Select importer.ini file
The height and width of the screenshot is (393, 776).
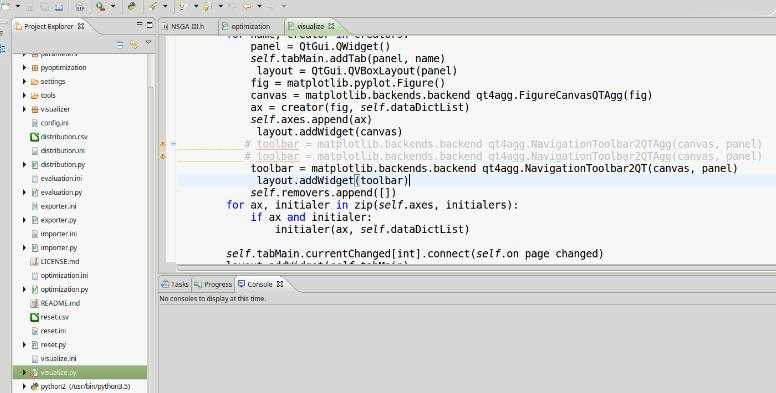point(59,234)
